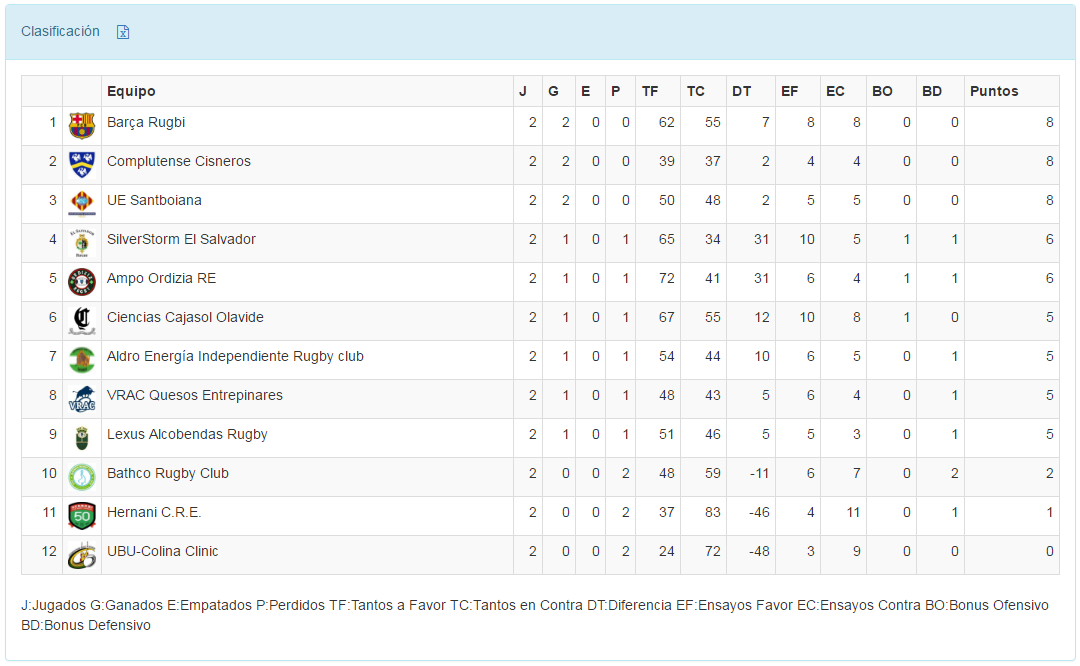Click the VRAC Quesos Entrepinares logo
The height and width of the screenshot is (666, 1080).
(x=81, y=398)
